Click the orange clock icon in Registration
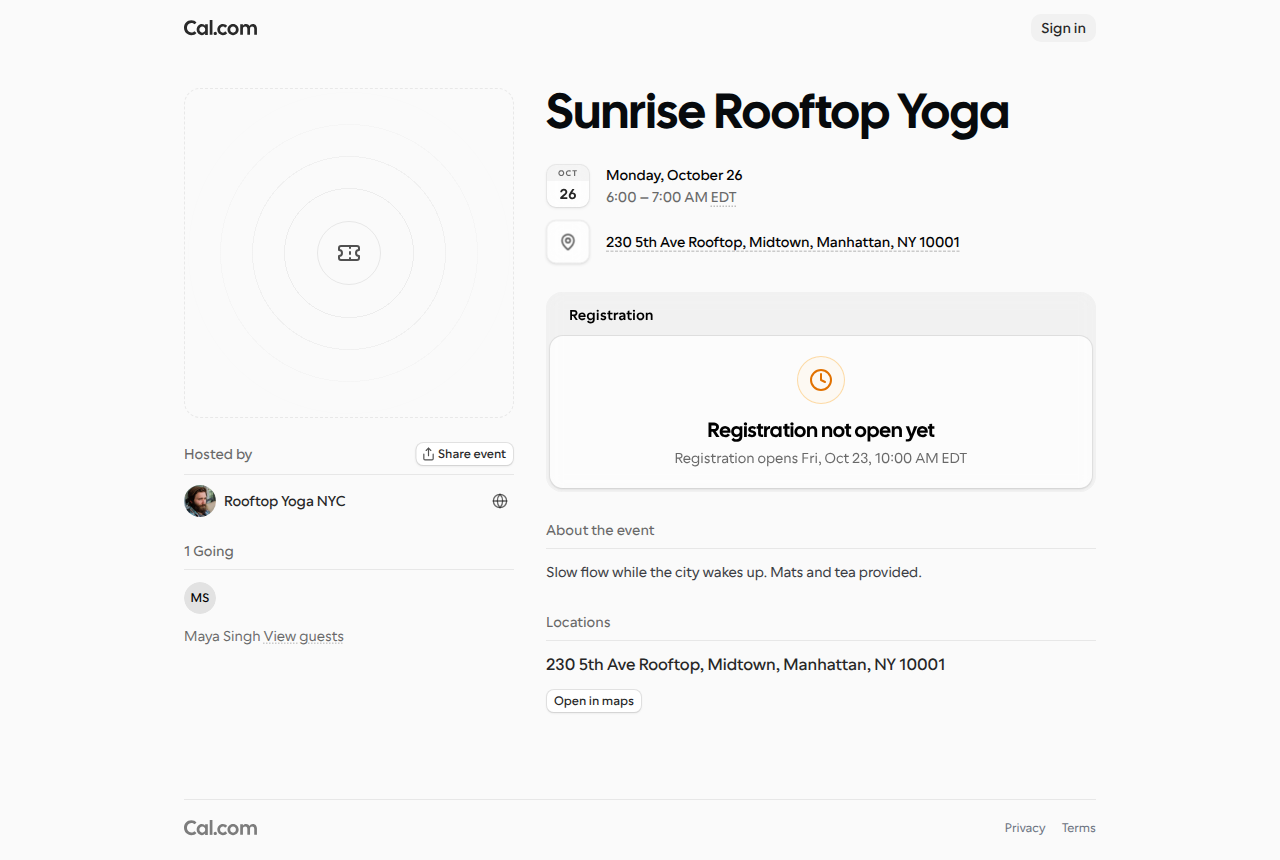This screenshot has height=860, width=1280. [821, 380]
